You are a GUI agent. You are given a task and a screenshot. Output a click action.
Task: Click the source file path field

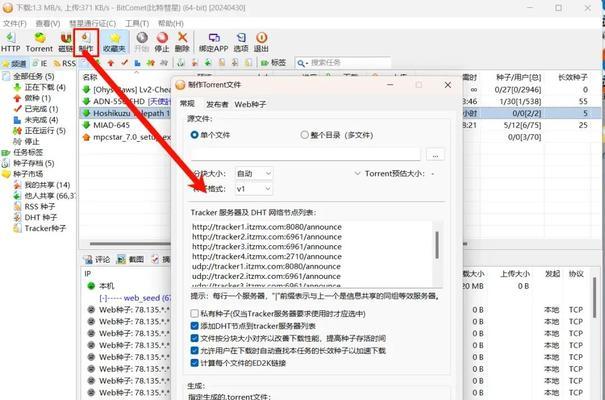pyautogui.click(x=305, y=154)
